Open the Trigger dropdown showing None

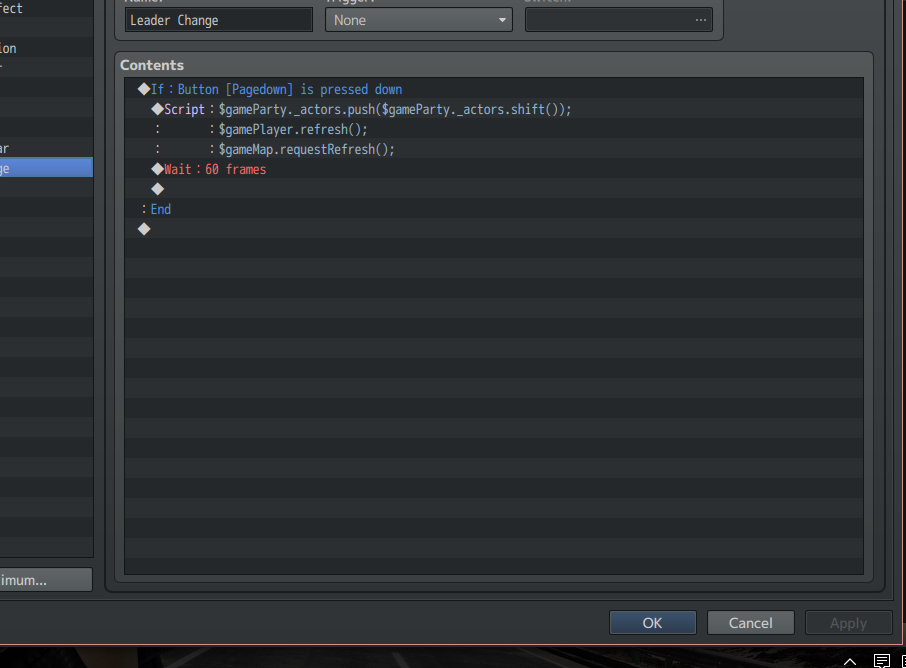click(418, 20)
